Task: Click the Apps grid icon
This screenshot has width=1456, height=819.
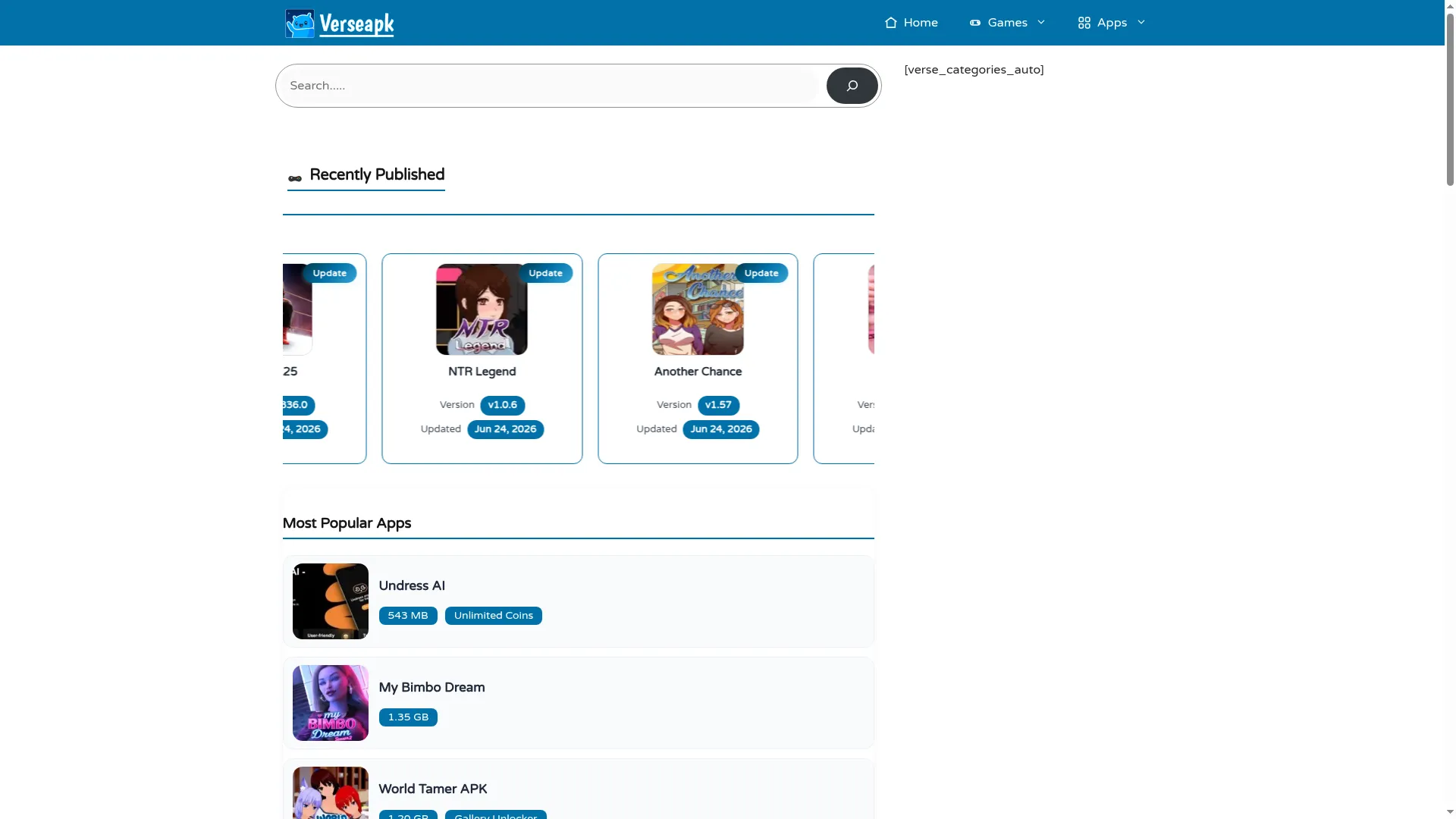Action: click(1084, 23)
